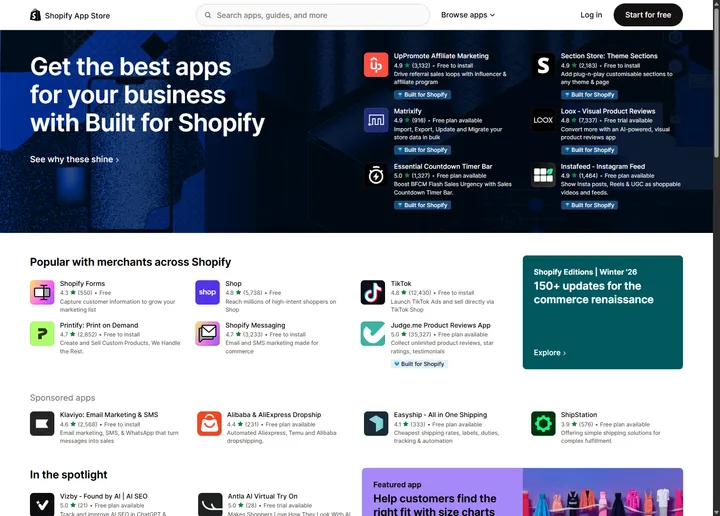Open the Shopify App Store home link
The height and width of the screenshot is (516, 720).
point(70,16)
